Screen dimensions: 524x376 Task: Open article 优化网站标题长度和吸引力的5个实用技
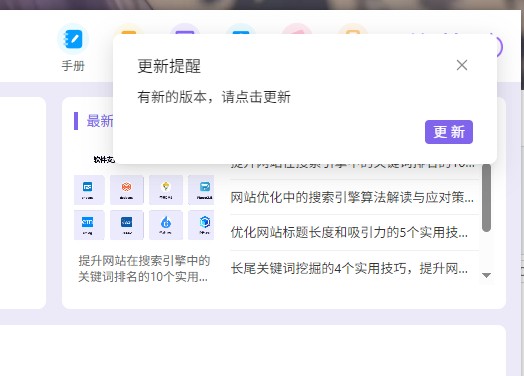click(x=349, y=232)
